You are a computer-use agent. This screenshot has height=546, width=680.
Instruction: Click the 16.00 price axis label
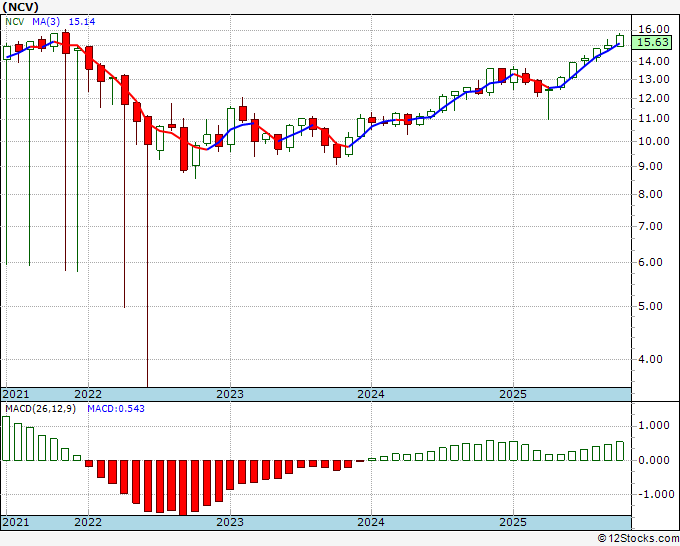[654, 29]
